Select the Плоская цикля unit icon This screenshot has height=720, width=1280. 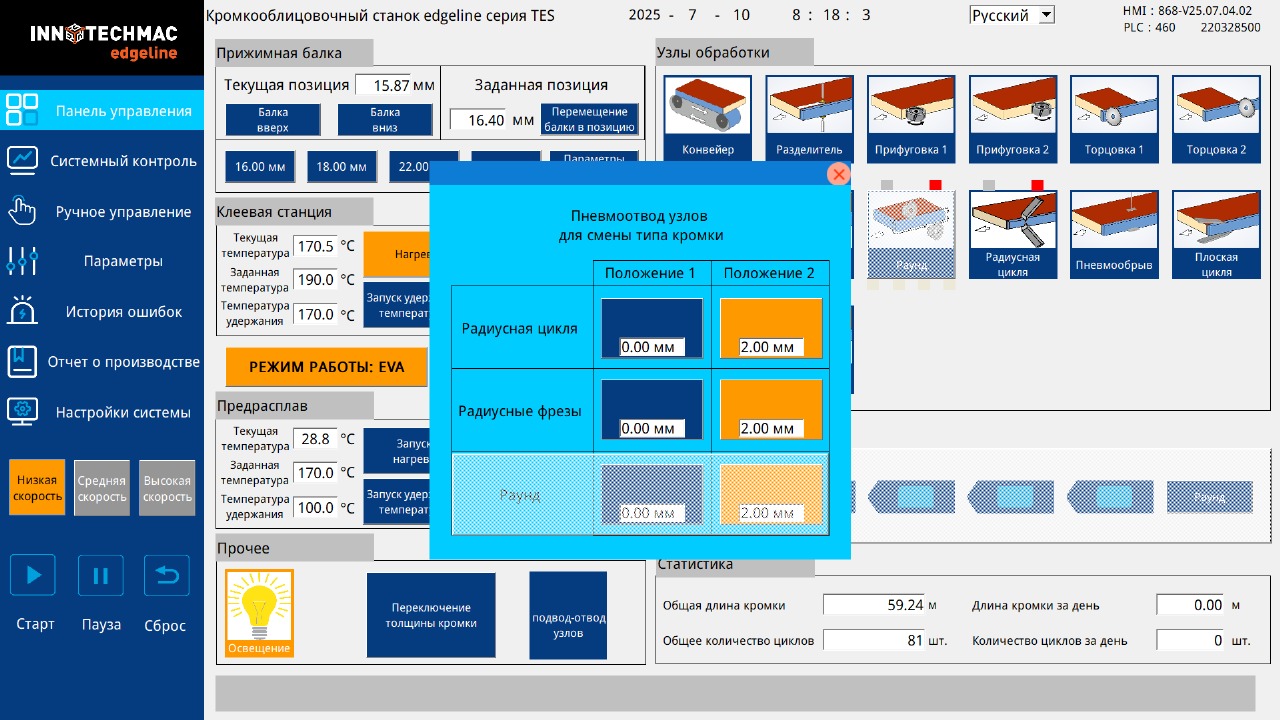[x=1216, y=235]
